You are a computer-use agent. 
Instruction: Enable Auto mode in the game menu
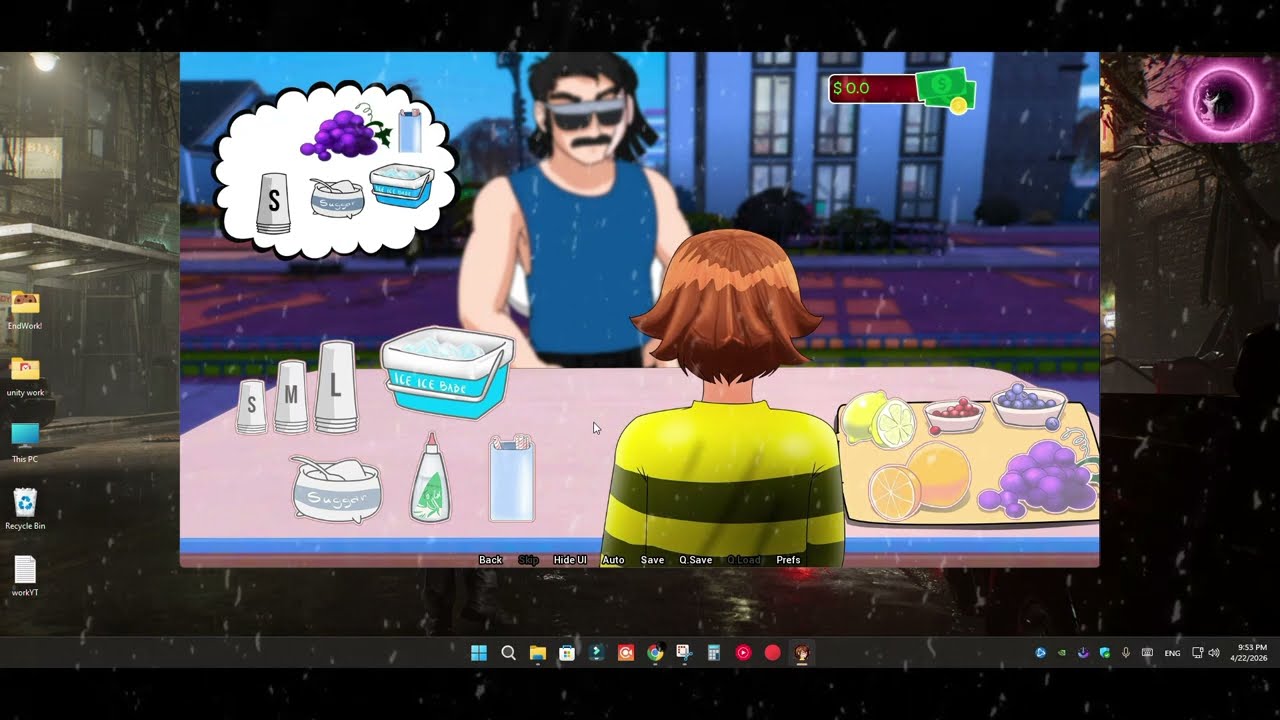coord(613,560)
